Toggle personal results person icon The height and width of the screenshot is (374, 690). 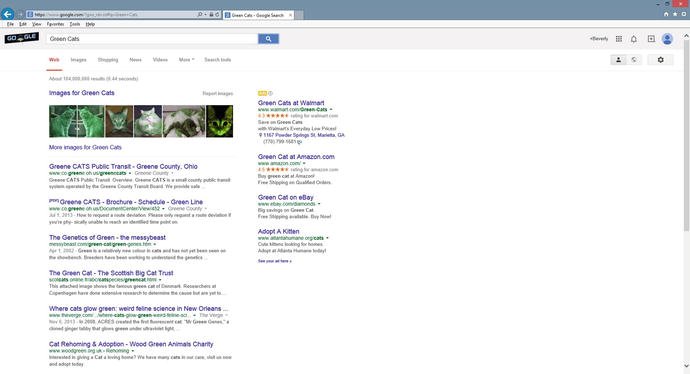[x=618, y=59]
